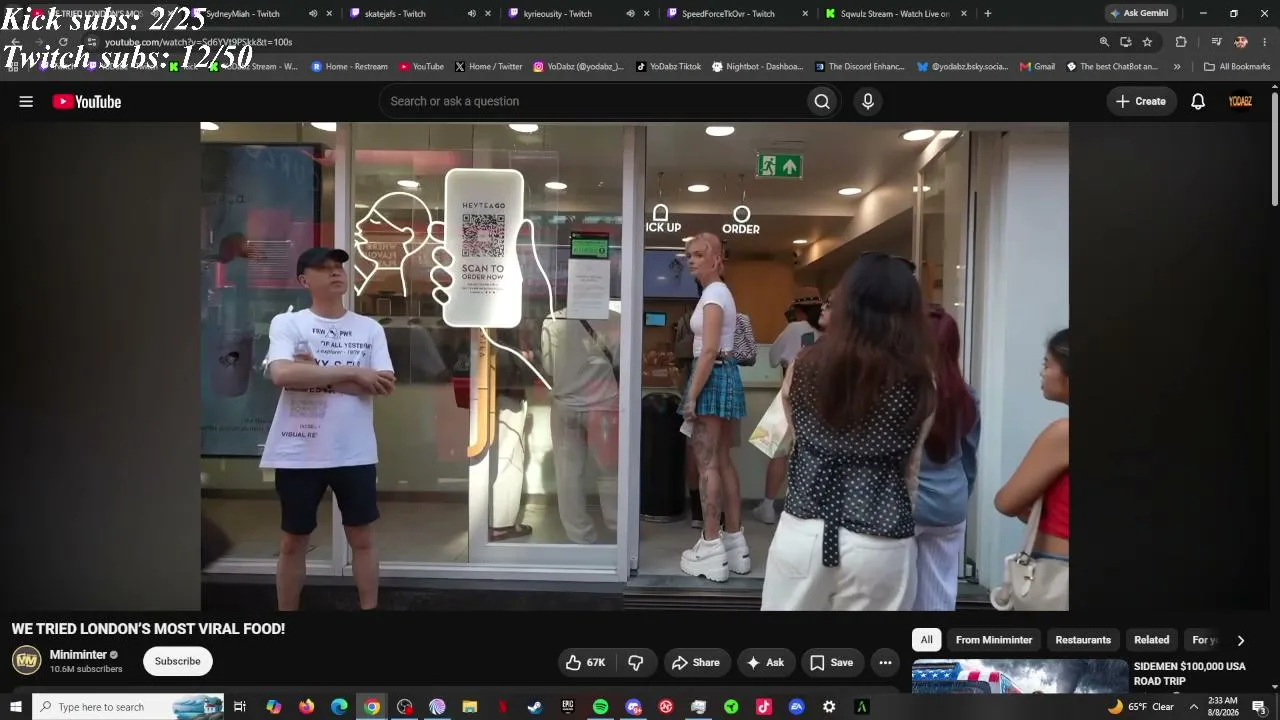The width and height of the screenshot is (1280, 720).
Task: Open Spotify from the taskbar
Action: 600,707
